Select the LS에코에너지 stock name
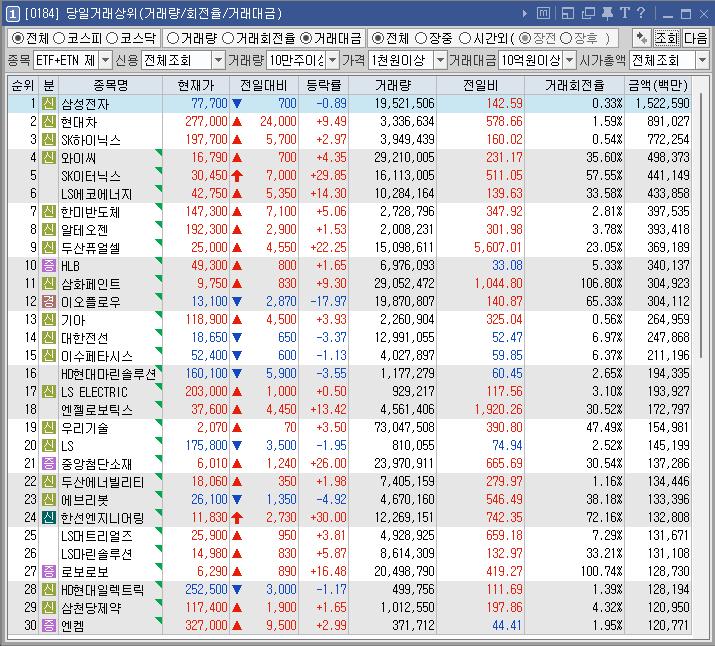 pyautogui.click(x=97, y=194)
